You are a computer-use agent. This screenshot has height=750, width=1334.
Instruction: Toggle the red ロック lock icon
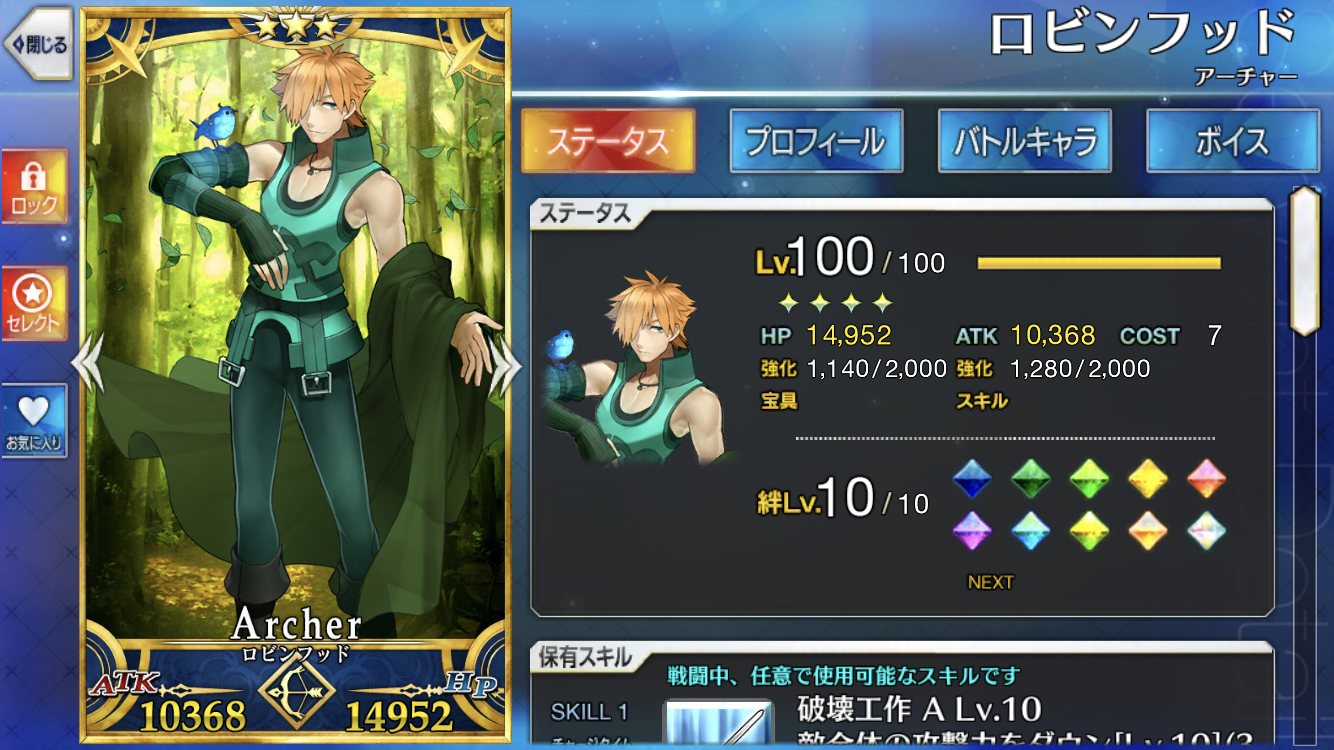[34, 187]
